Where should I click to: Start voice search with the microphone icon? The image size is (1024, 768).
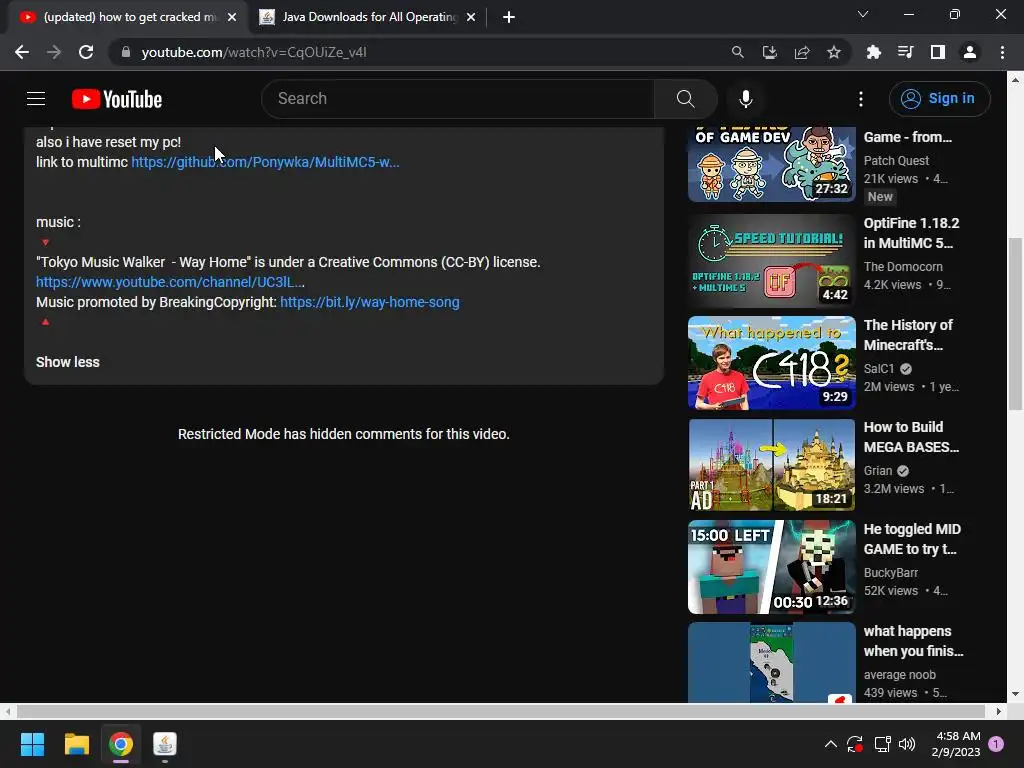click(x=745, y=99)
